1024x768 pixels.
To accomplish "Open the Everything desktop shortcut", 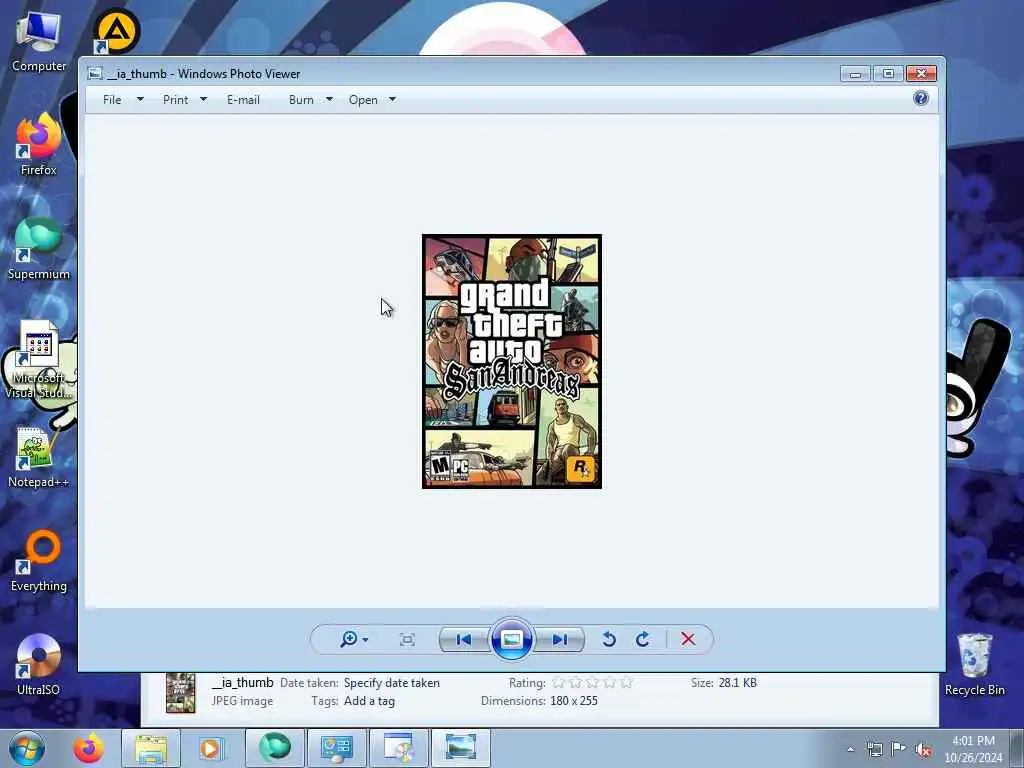I will point(39,562).
